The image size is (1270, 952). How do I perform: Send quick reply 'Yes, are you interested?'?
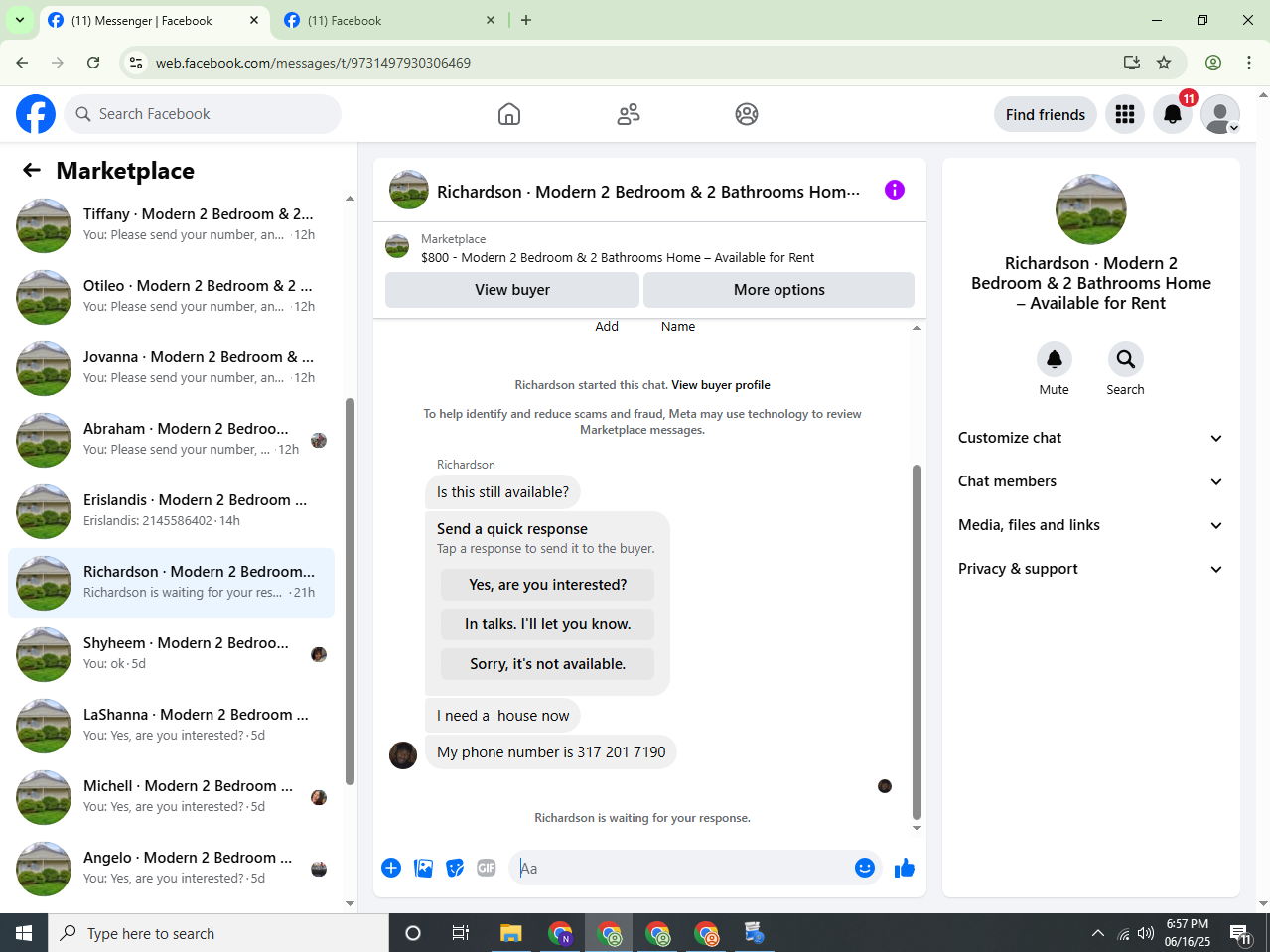(x=548, y=585)
